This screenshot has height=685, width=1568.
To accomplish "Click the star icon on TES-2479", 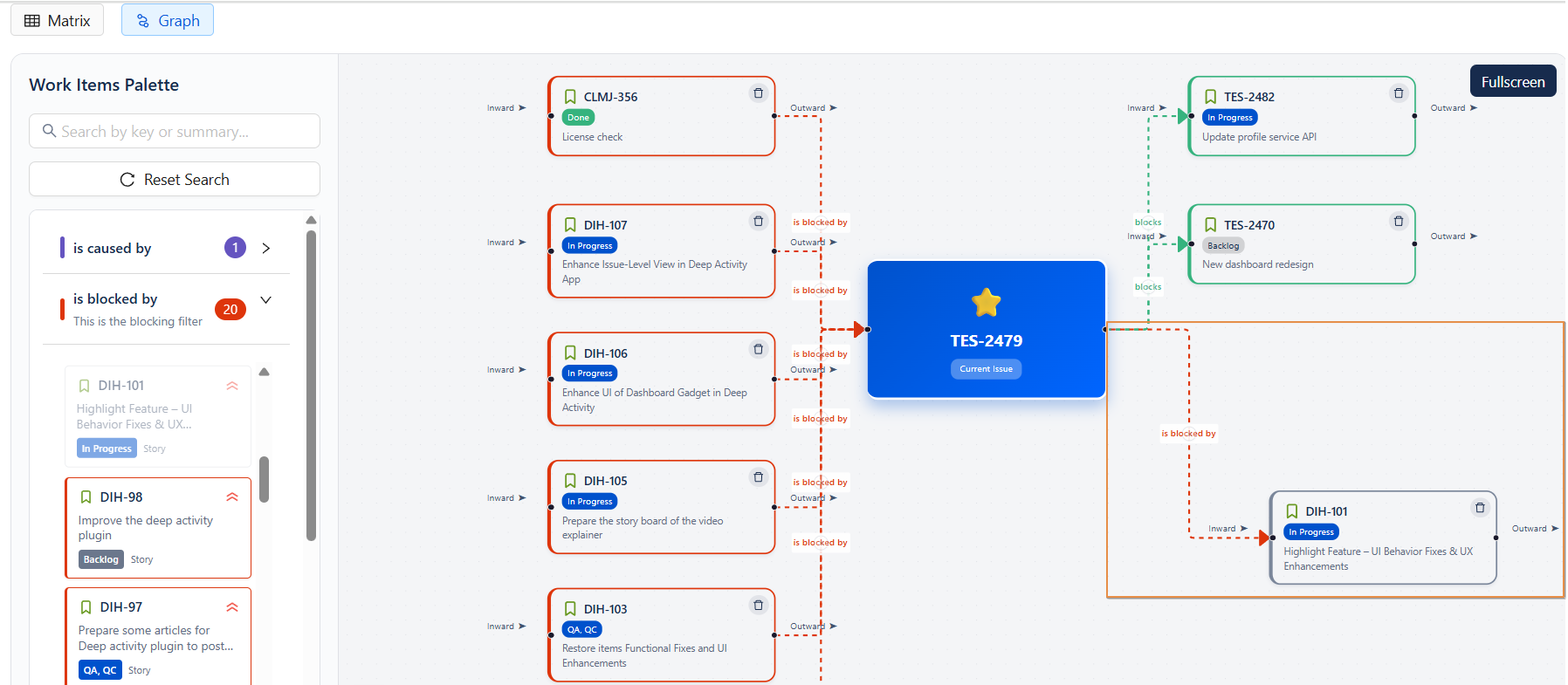I will point(986,303).
